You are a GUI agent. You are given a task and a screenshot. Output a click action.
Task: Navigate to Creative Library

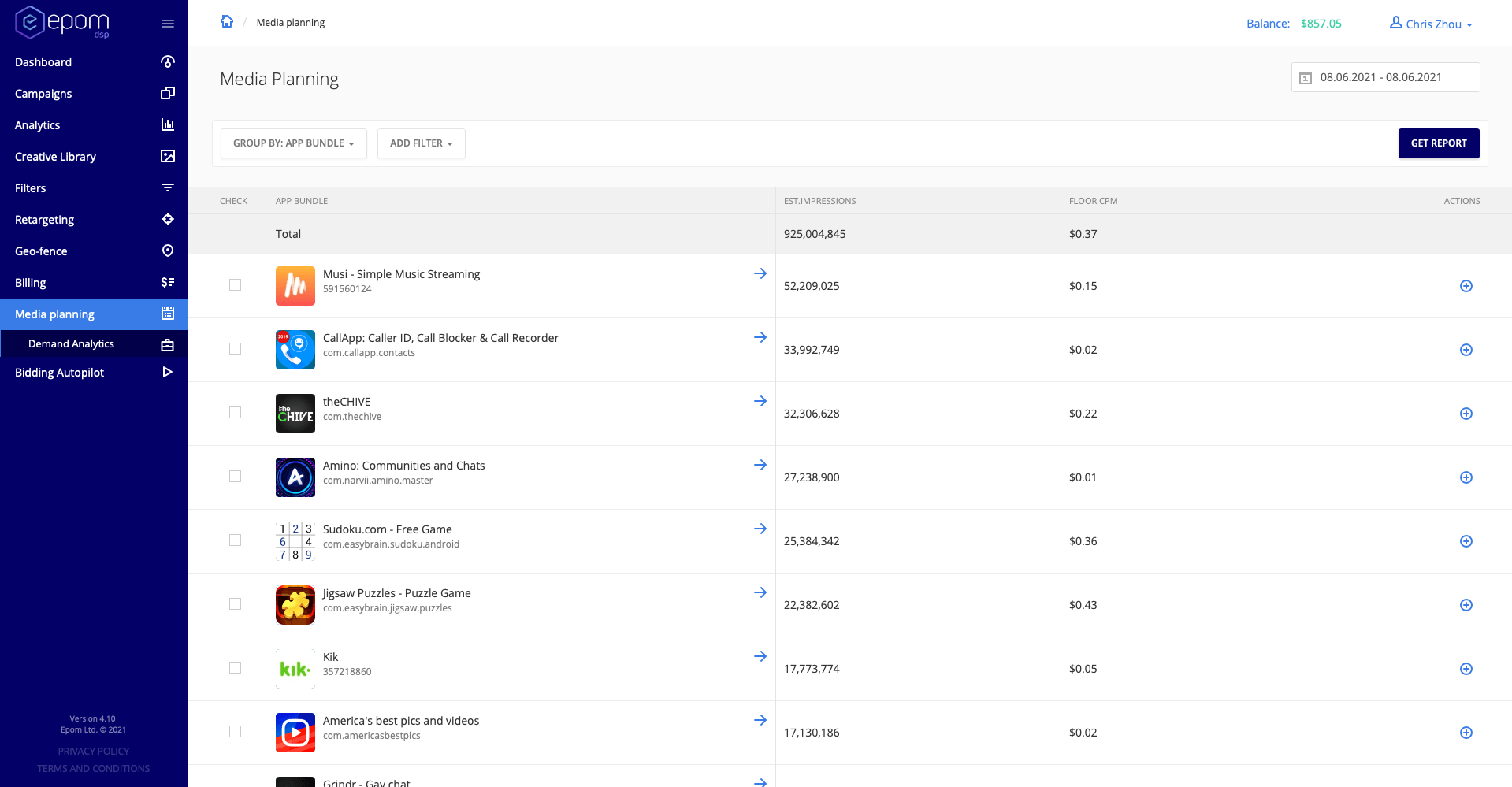[x=94, y=157]
